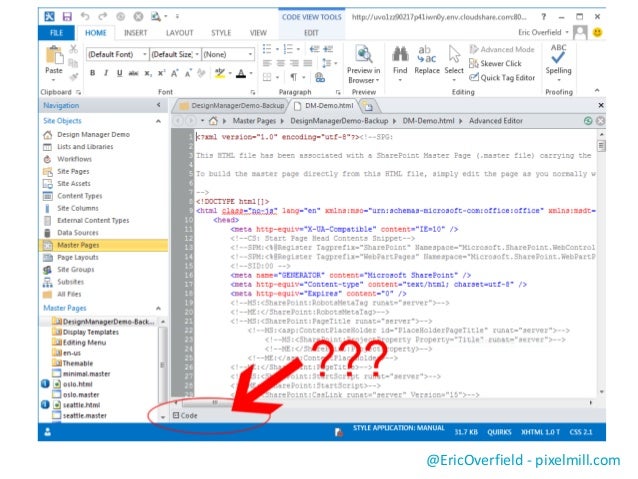The image size is (638, 479).
Task: Click the smiley feedback icon
Action: pyautogui.click(x=597, y=32)
